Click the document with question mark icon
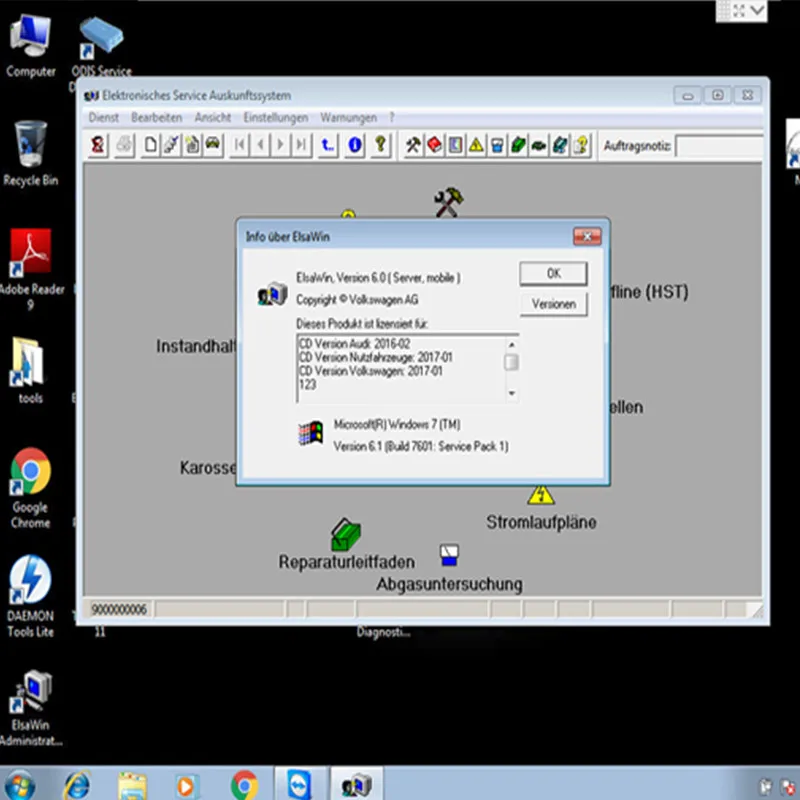This screenshot has width=800, height=800. coord(581,145)
